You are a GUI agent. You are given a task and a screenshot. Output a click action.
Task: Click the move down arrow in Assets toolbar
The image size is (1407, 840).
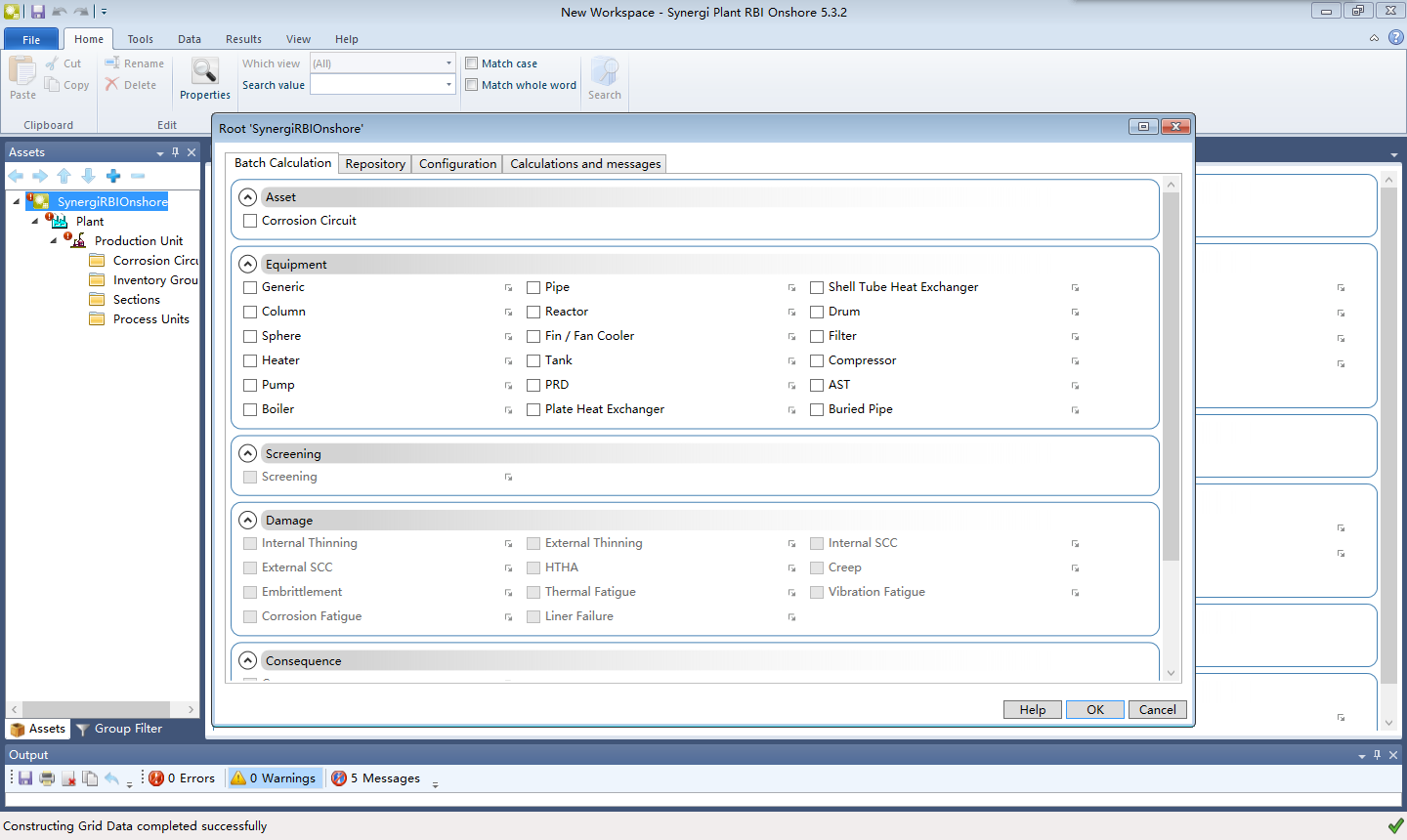tap(88, 176)
